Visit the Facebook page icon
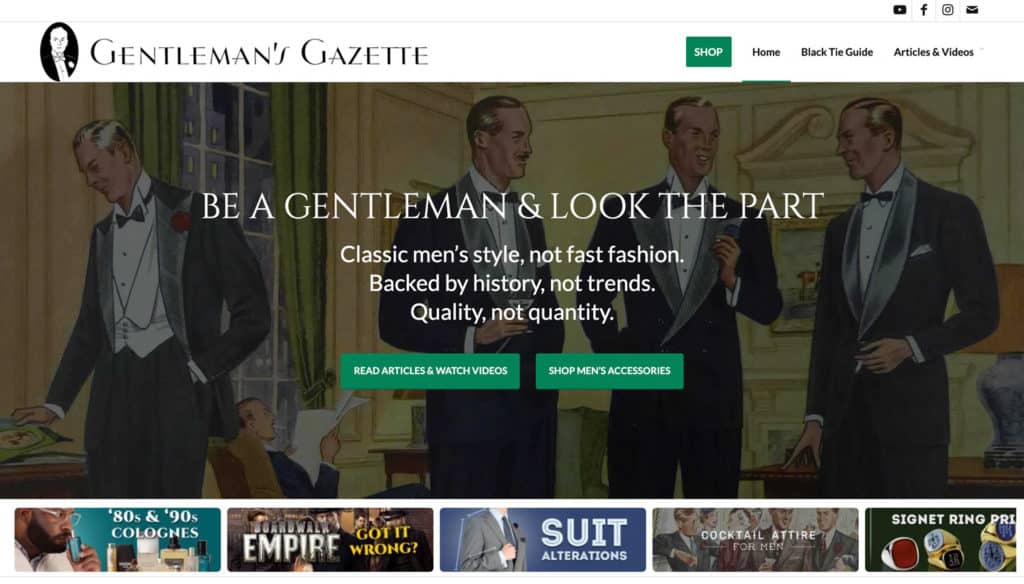This screenshot has width=1024, height=584. point(924,10)
